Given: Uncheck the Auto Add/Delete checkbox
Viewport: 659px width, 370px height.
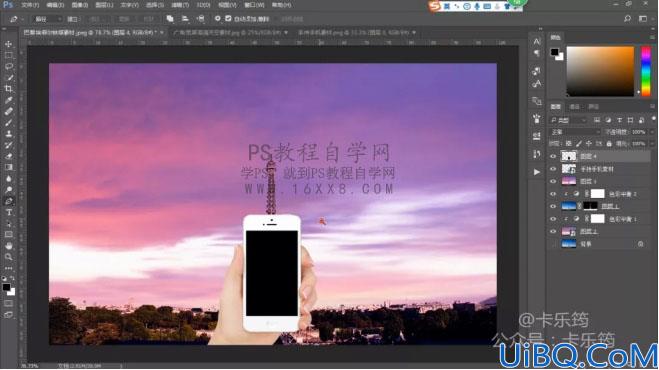Looking at the screenshot, I should [228, 19].
